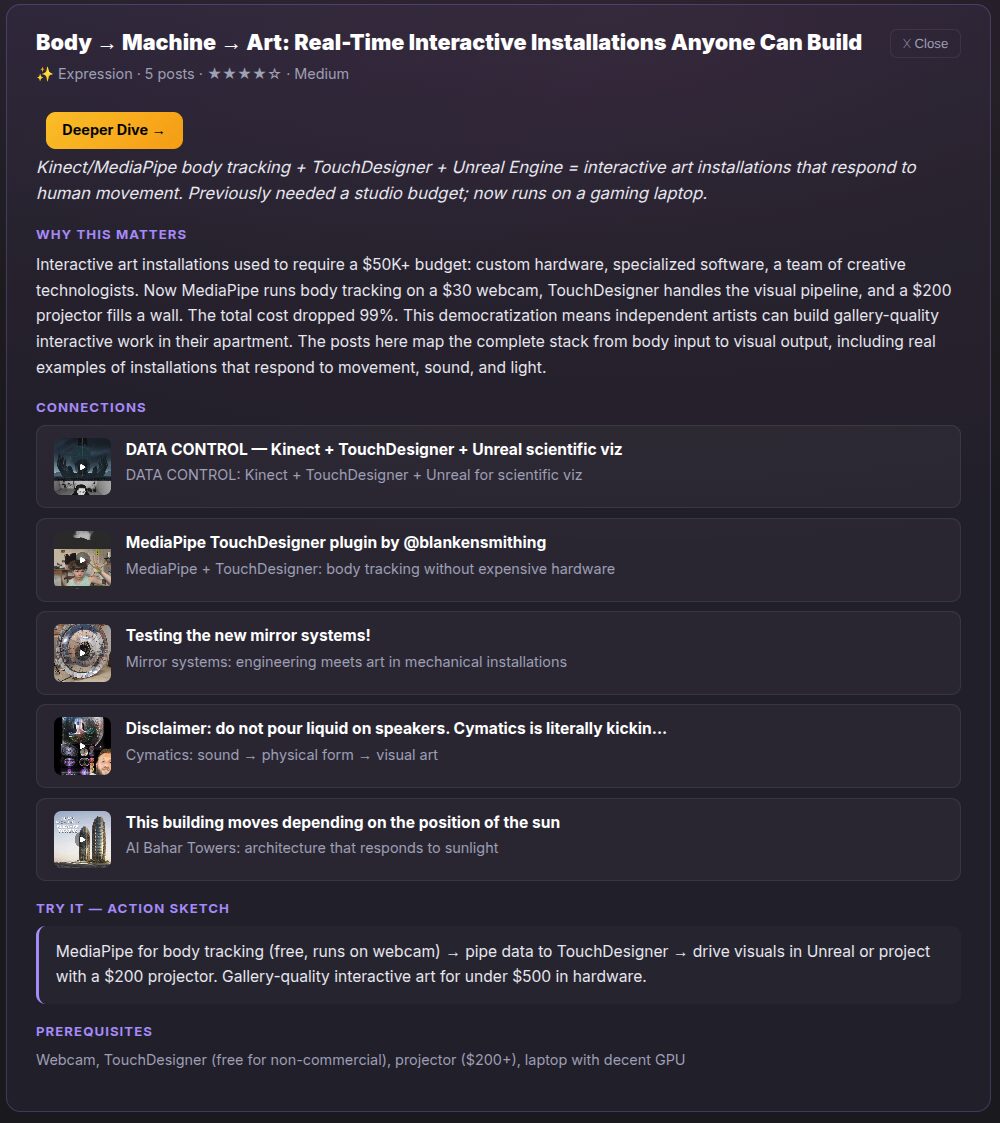This screenshot has height=1123, width=1000.
Task: Click the play icon on Cymatics speaker video
Action: tap(82, 746)
